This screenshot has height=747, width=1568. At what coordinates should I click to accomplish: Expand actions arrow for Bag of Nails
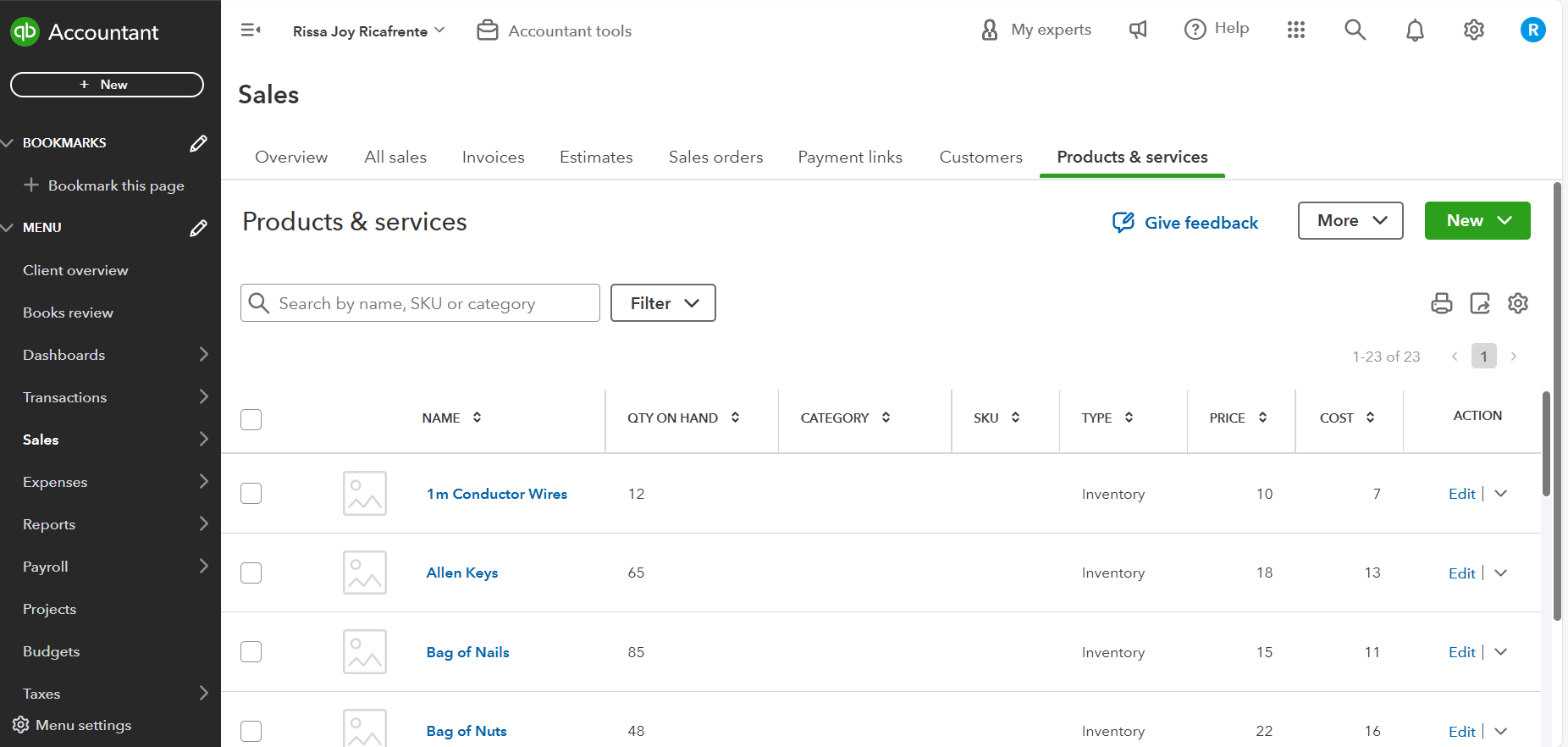[1501, 652]
